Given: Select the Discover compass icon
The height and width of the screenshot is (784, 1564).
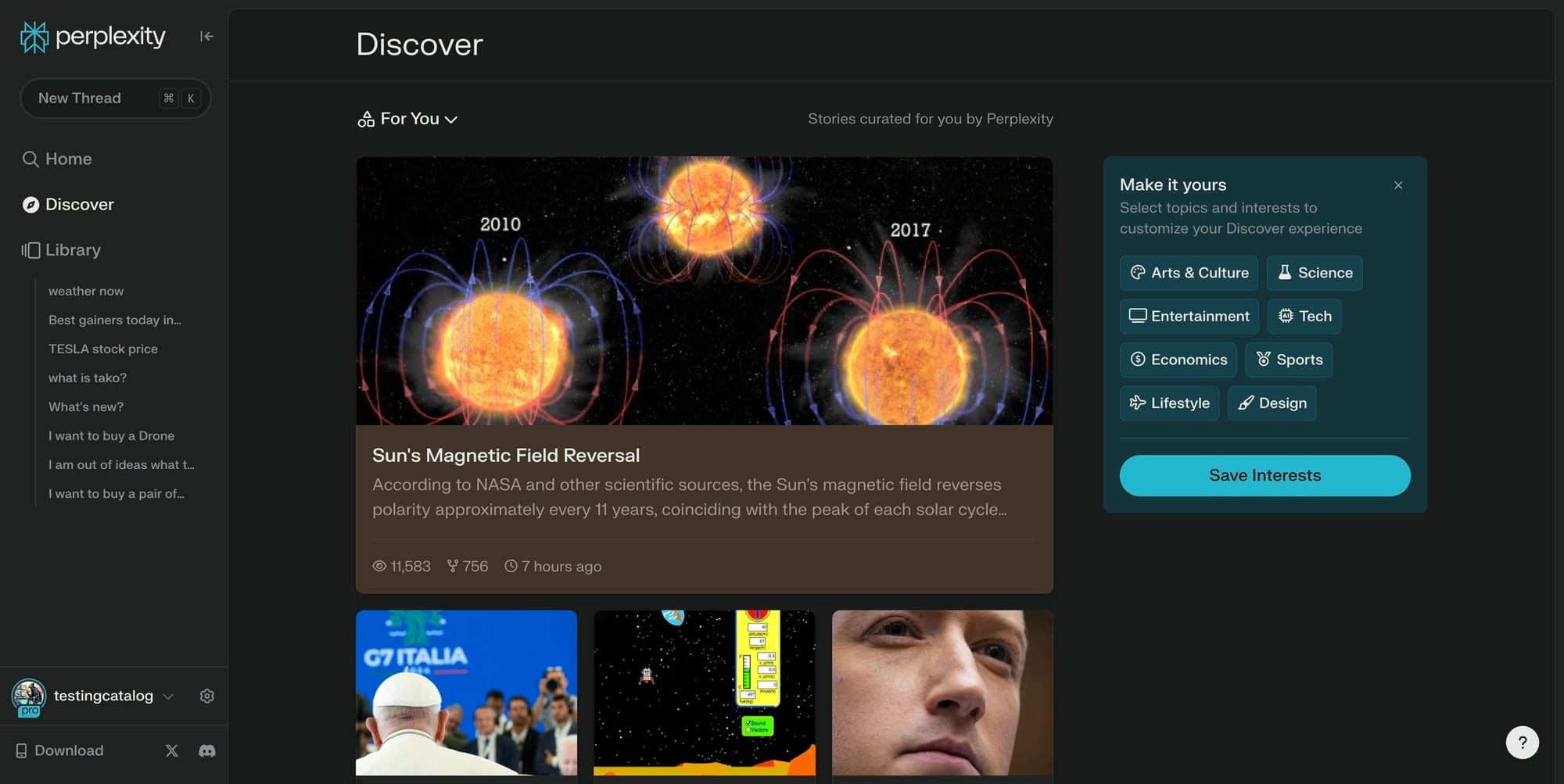Looking at the screenshot, I should coord(30,204).
